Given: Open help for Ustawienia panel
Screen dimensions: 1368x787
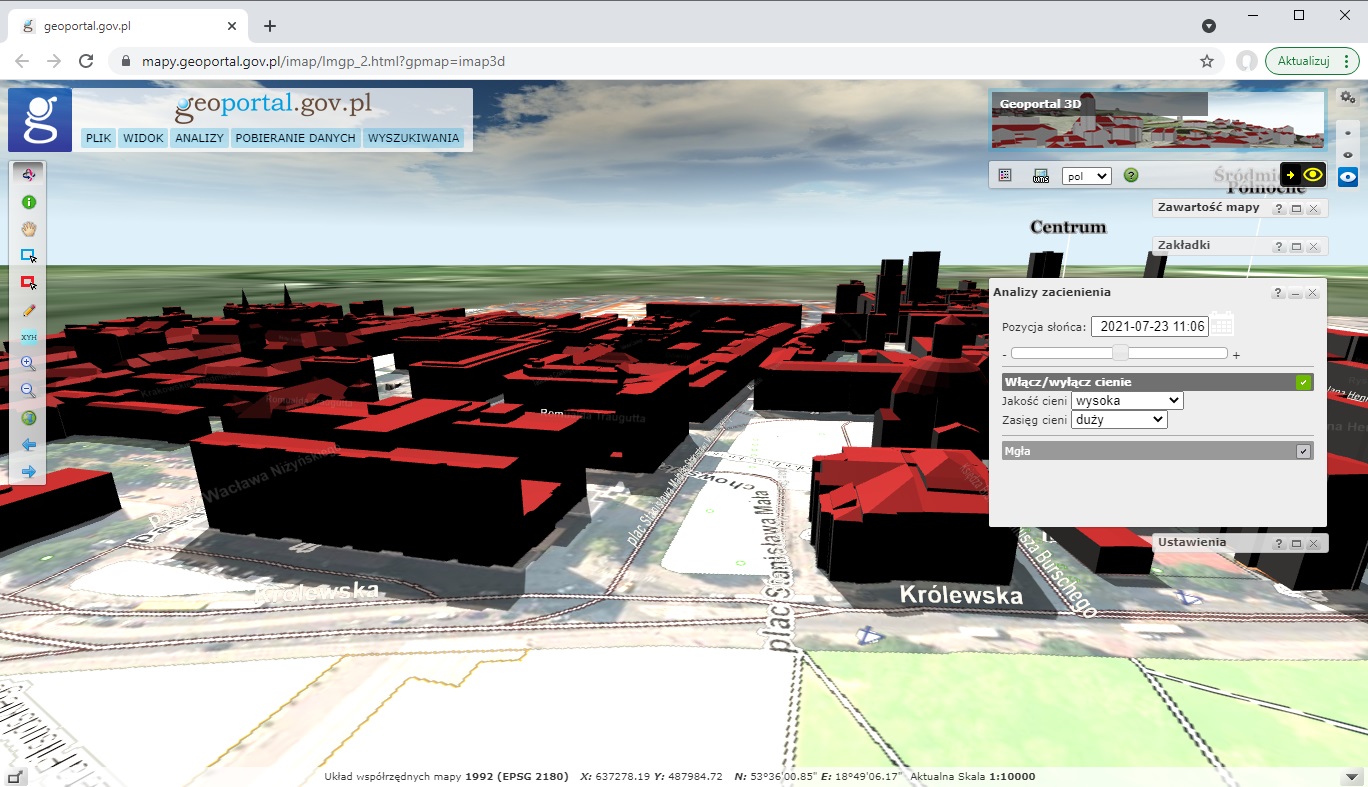Looking at the screenshot, I should [x=1278, y=543].
